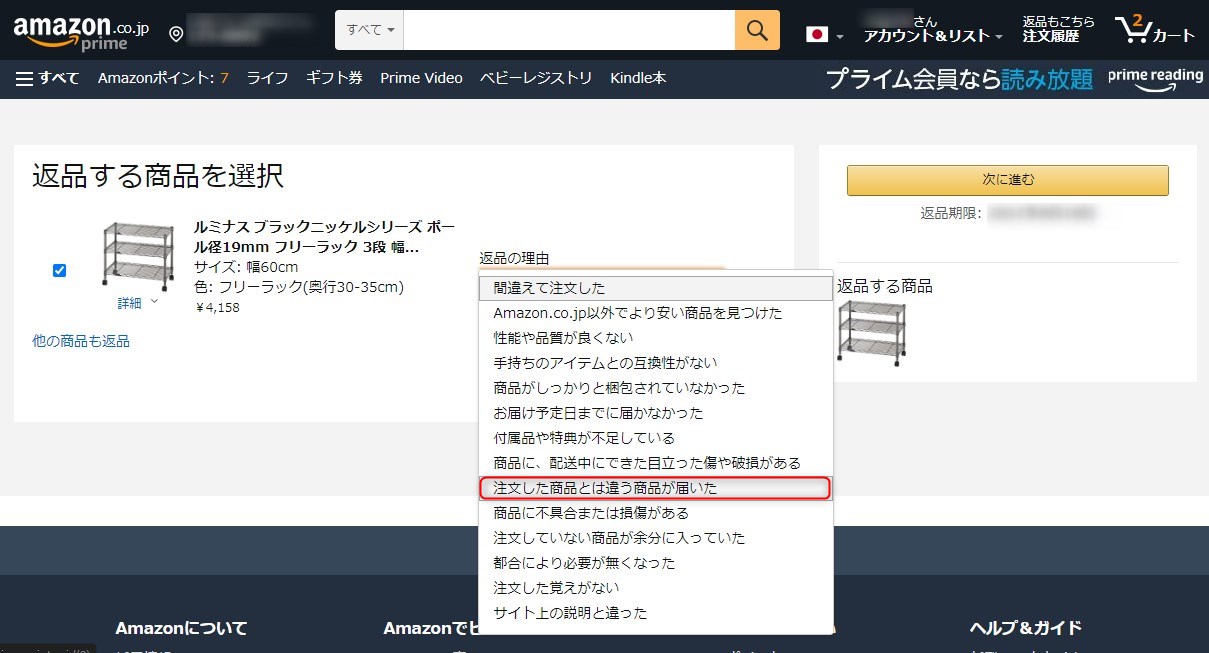This screenshot has height=653, width=1209.
Task: Select Amazon.co.jp以外でより安い商品を見つけた option
Action: click(656, 313)
